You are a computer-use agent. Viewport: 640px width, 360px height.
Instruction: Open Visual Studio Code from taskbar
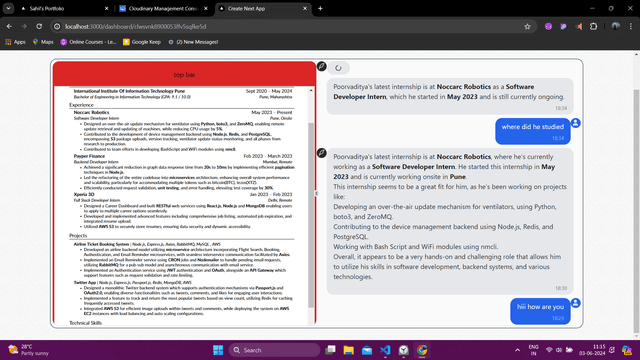[x=385, y=350]
